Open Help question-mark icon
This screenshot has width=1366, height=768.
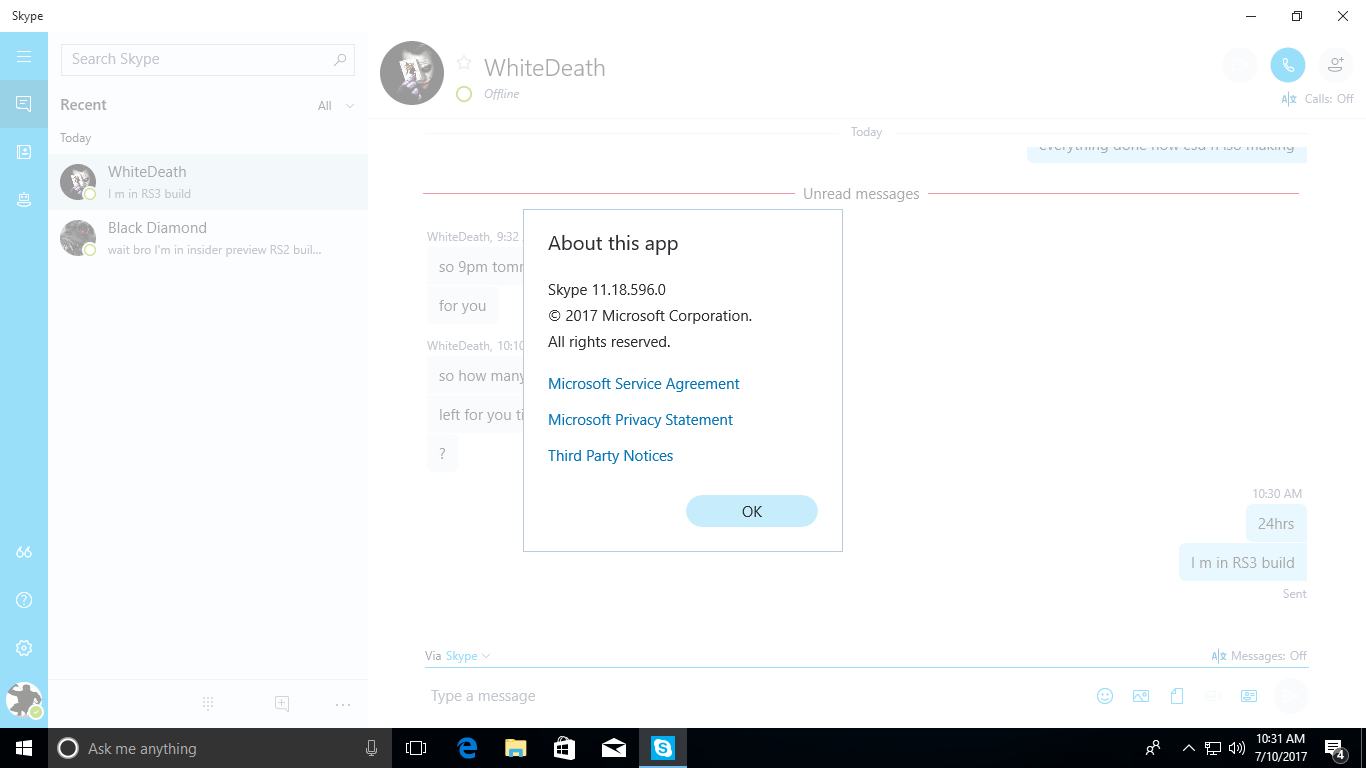point(24,600)
